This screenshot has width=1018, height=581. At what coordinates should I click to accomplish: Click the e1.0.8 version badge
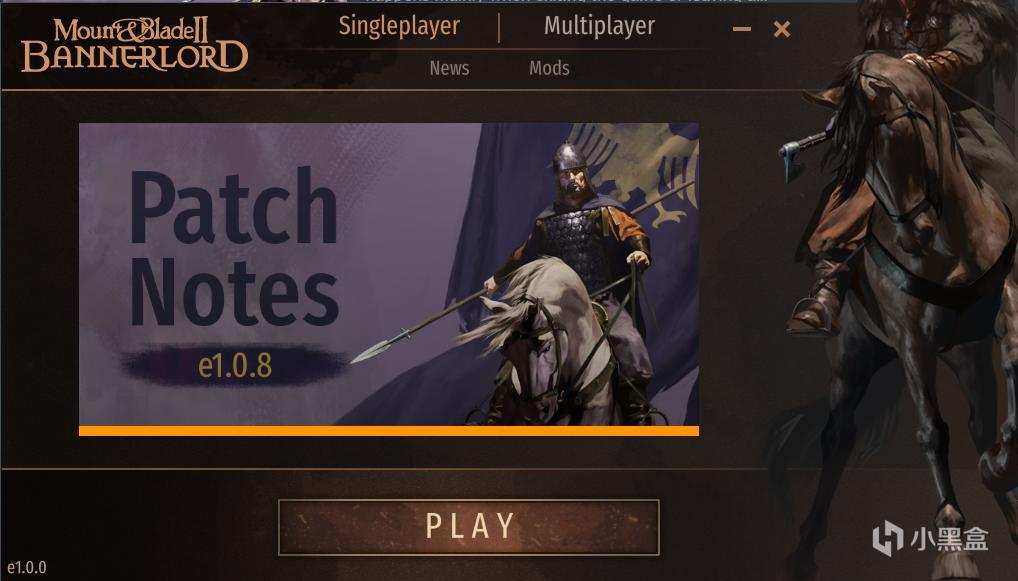(235, 365)
